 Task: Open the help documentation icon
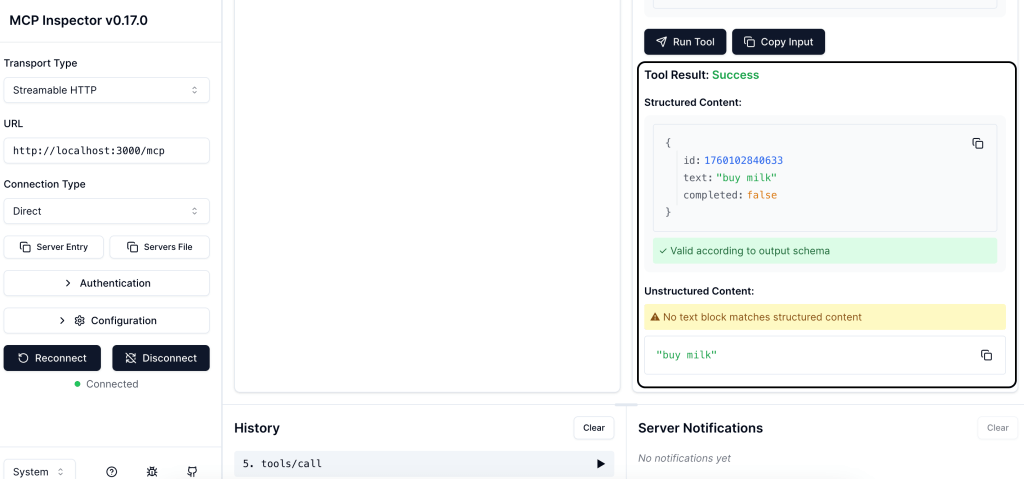point(112,471)
